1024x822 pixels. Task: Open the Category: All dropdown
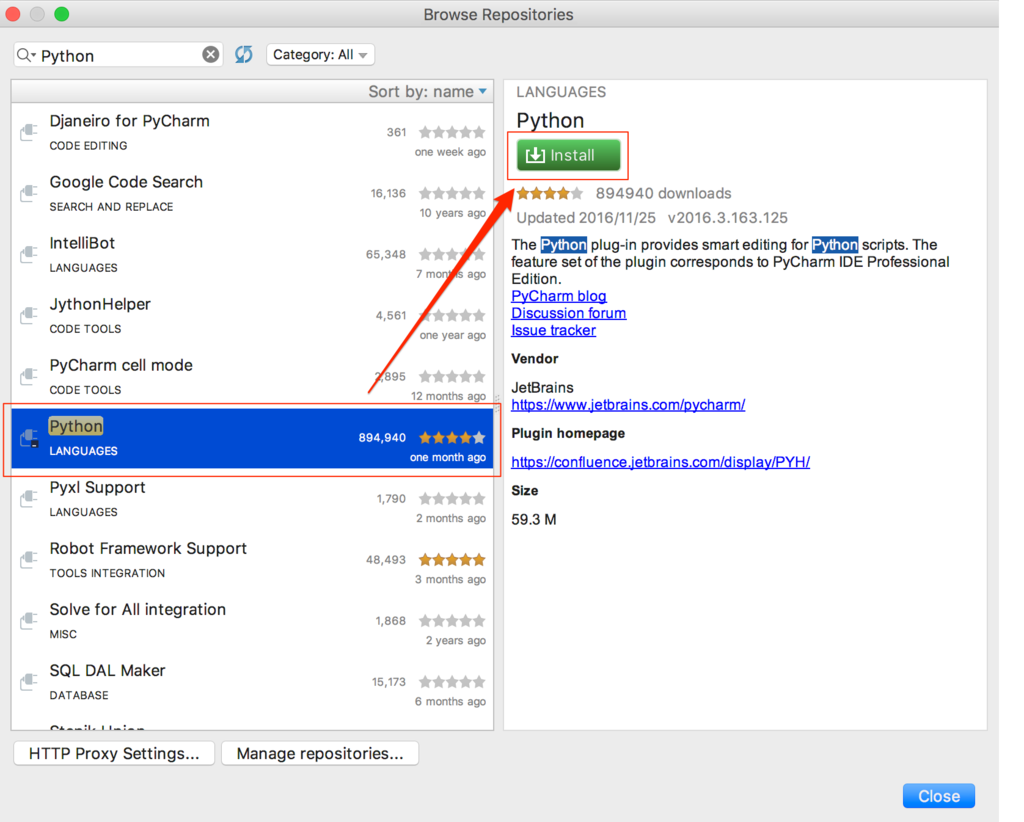point(320,55)
